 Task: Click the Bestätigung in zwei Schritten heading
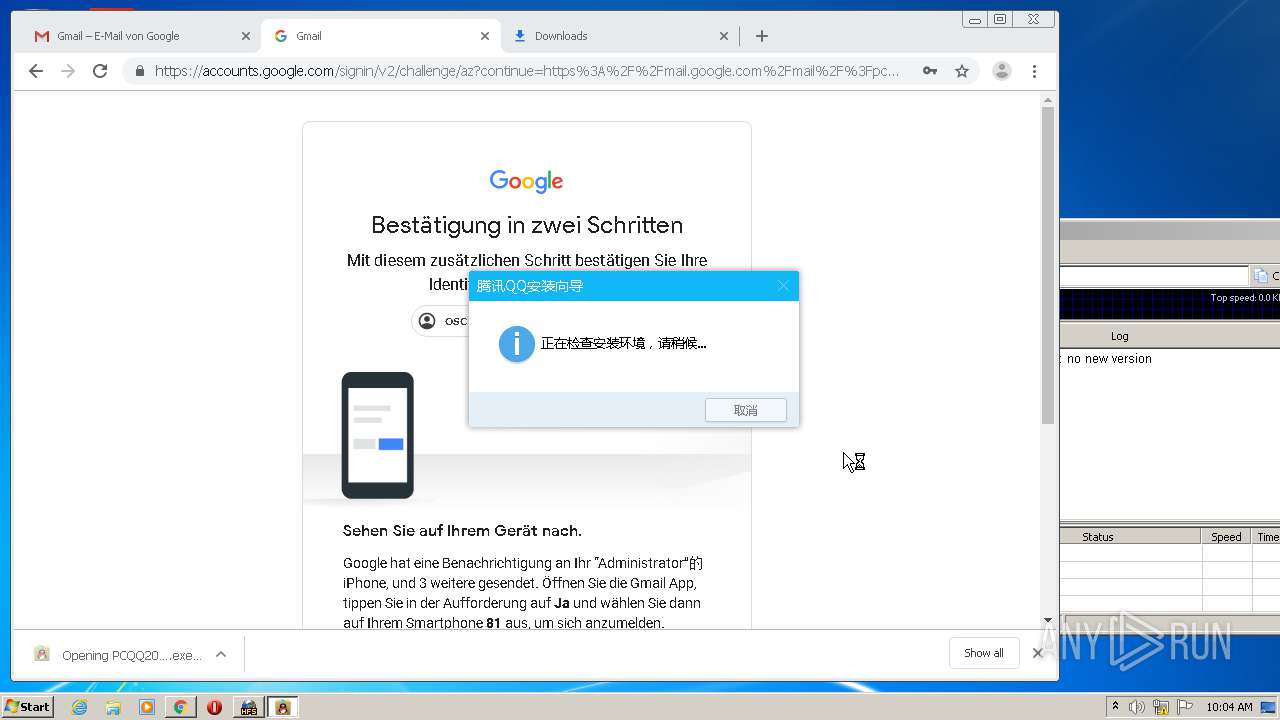pyautogui.click(x=527, y=225)
